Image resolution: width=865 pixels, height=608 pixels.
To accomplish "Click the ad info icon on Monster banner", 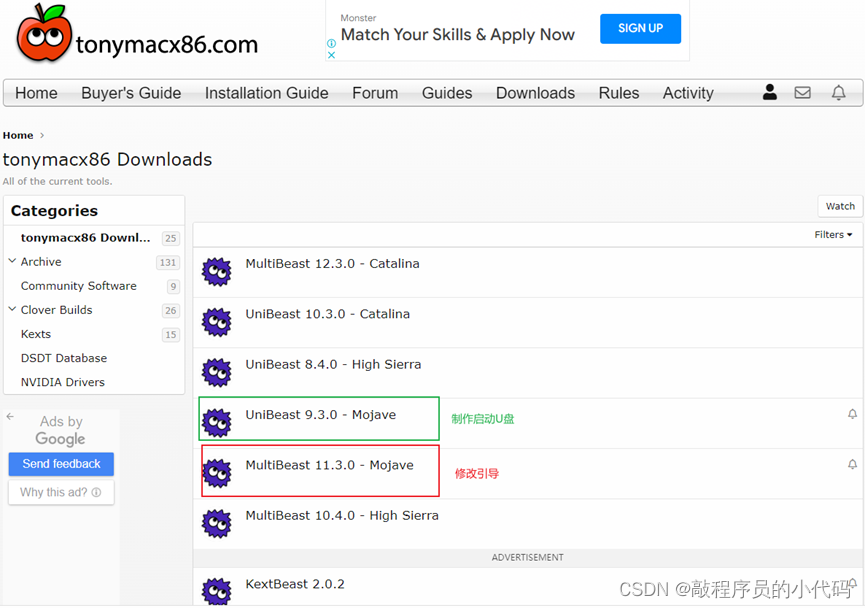I will point(332,43).
